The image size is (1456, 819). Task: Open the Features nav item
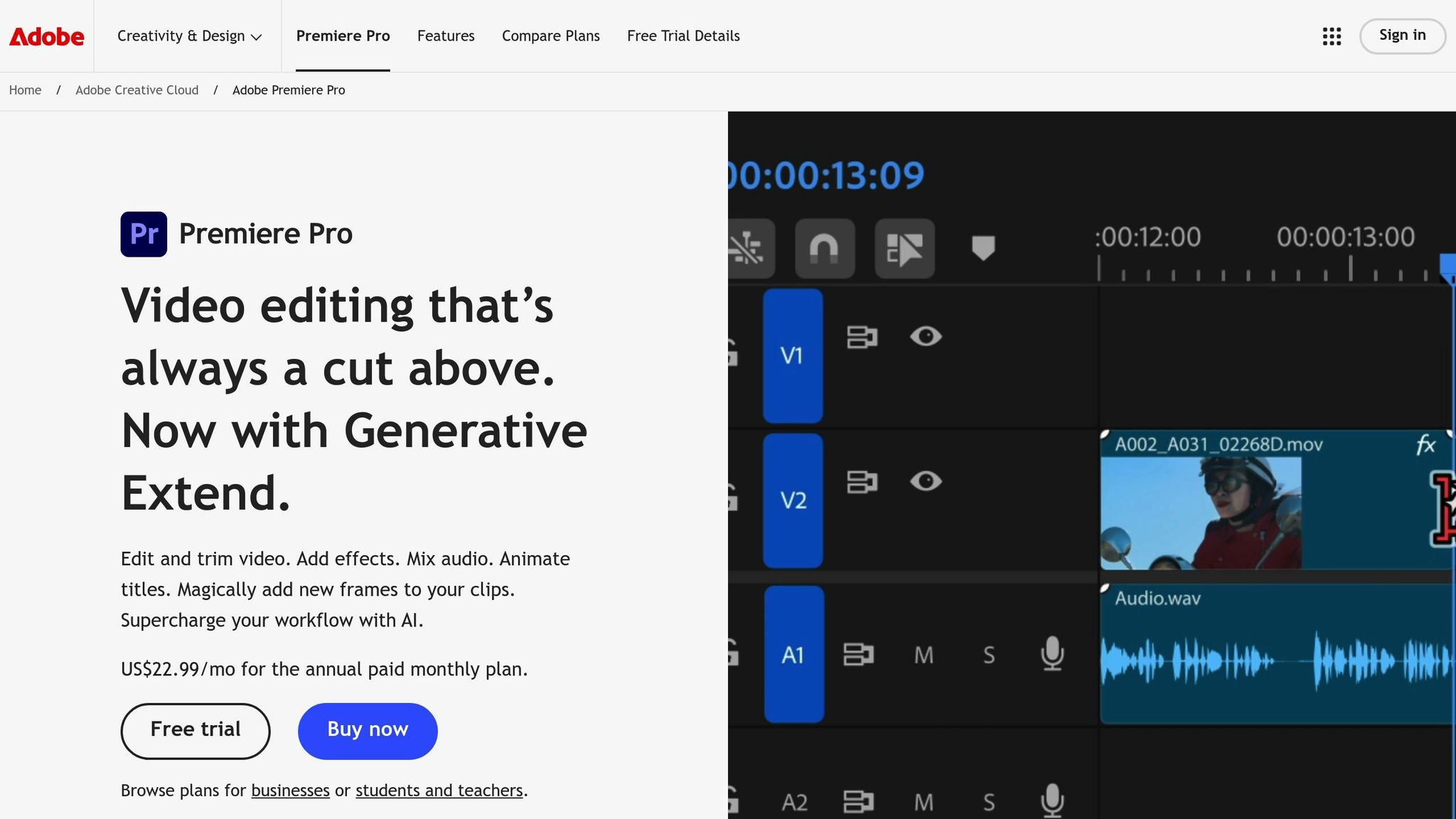click(446, 36)
